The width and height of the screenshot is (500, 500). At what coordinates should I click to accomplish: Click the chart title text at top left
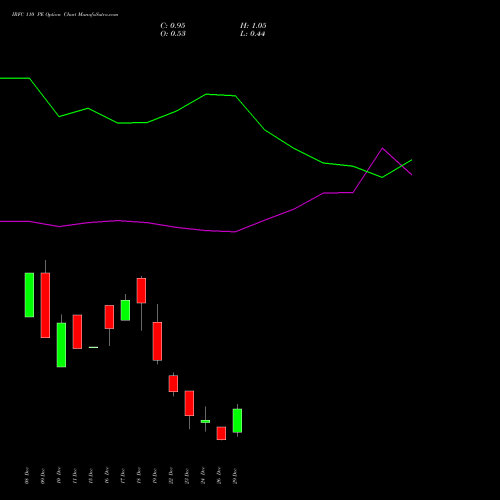65,15
